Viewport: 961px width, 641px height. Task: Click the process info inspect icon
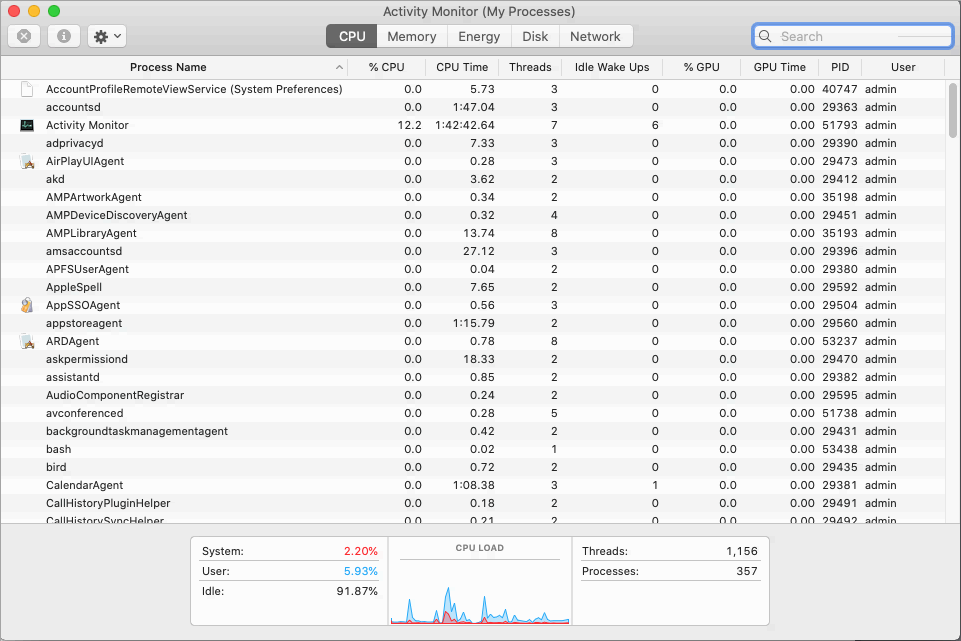[64, 36]
